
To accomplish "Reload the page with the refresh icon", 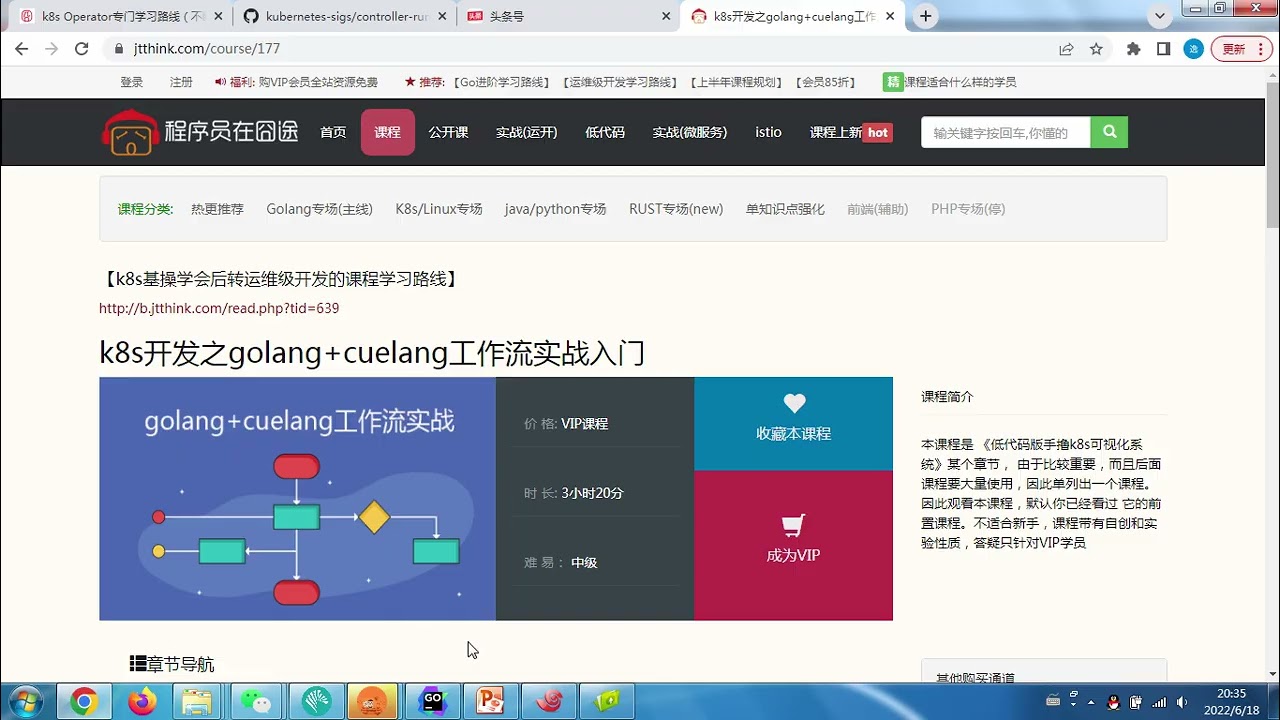I will tap(82, 48).
